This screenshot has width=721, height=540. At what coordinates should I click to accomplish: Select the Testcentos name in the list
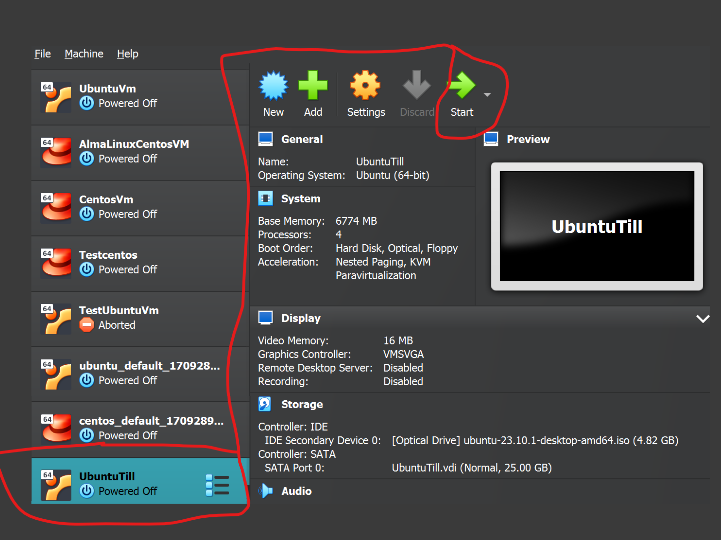tap(108, 255)
